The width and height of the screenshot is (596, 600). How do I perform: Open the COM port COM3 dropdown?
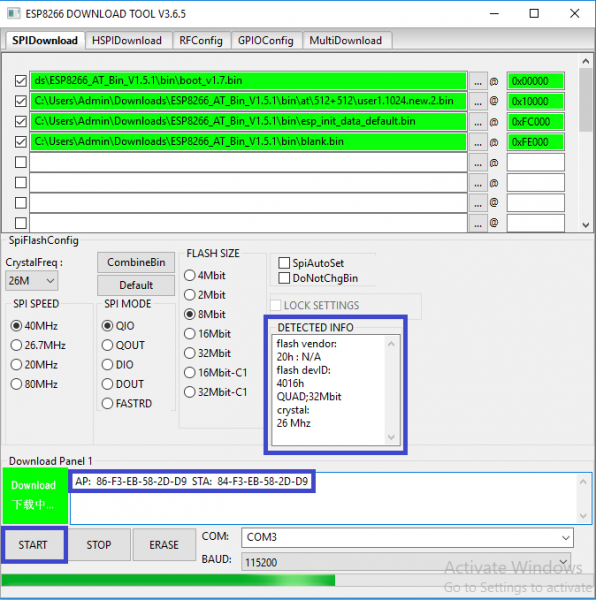[x=407, y=537]
